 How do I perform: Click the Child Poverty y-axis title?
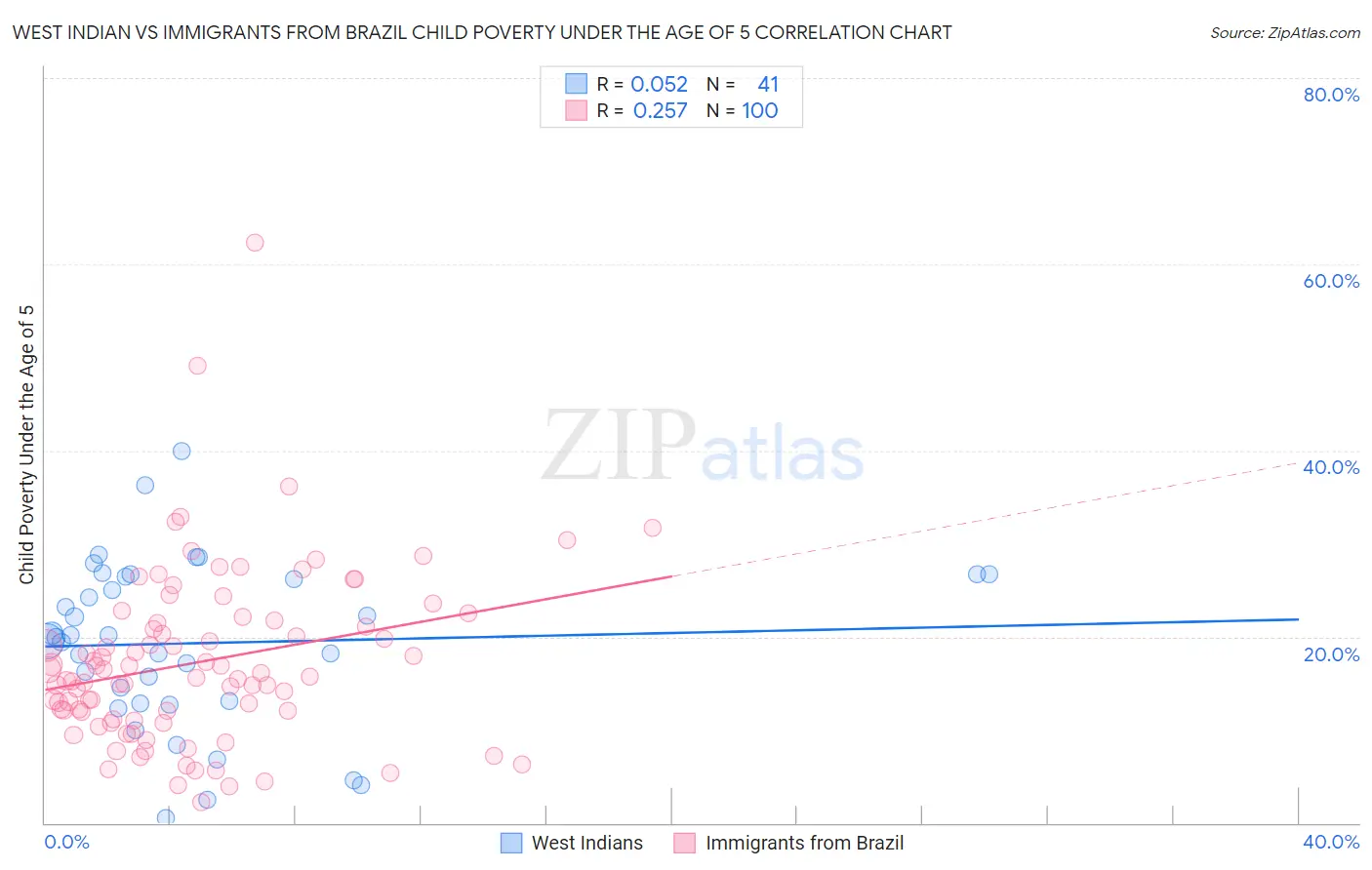[x=26, y=445]
